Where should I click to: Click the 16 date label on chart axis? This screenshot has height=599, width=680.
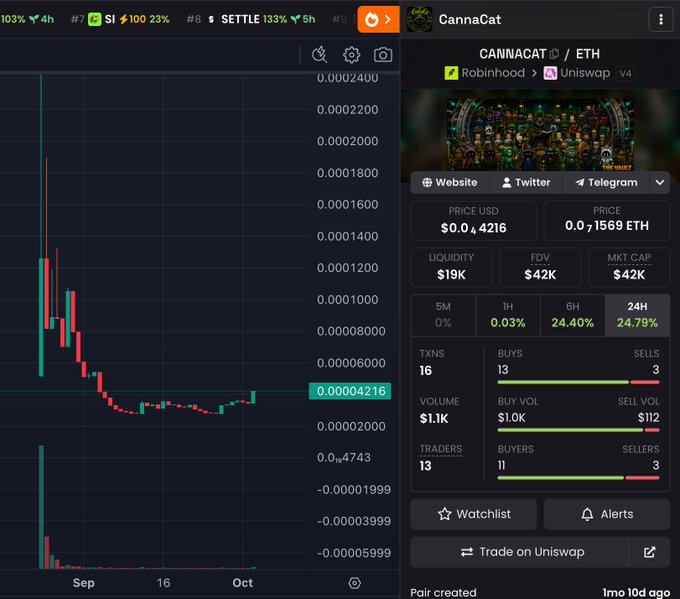pyautogui.click(x=163, y=583)
